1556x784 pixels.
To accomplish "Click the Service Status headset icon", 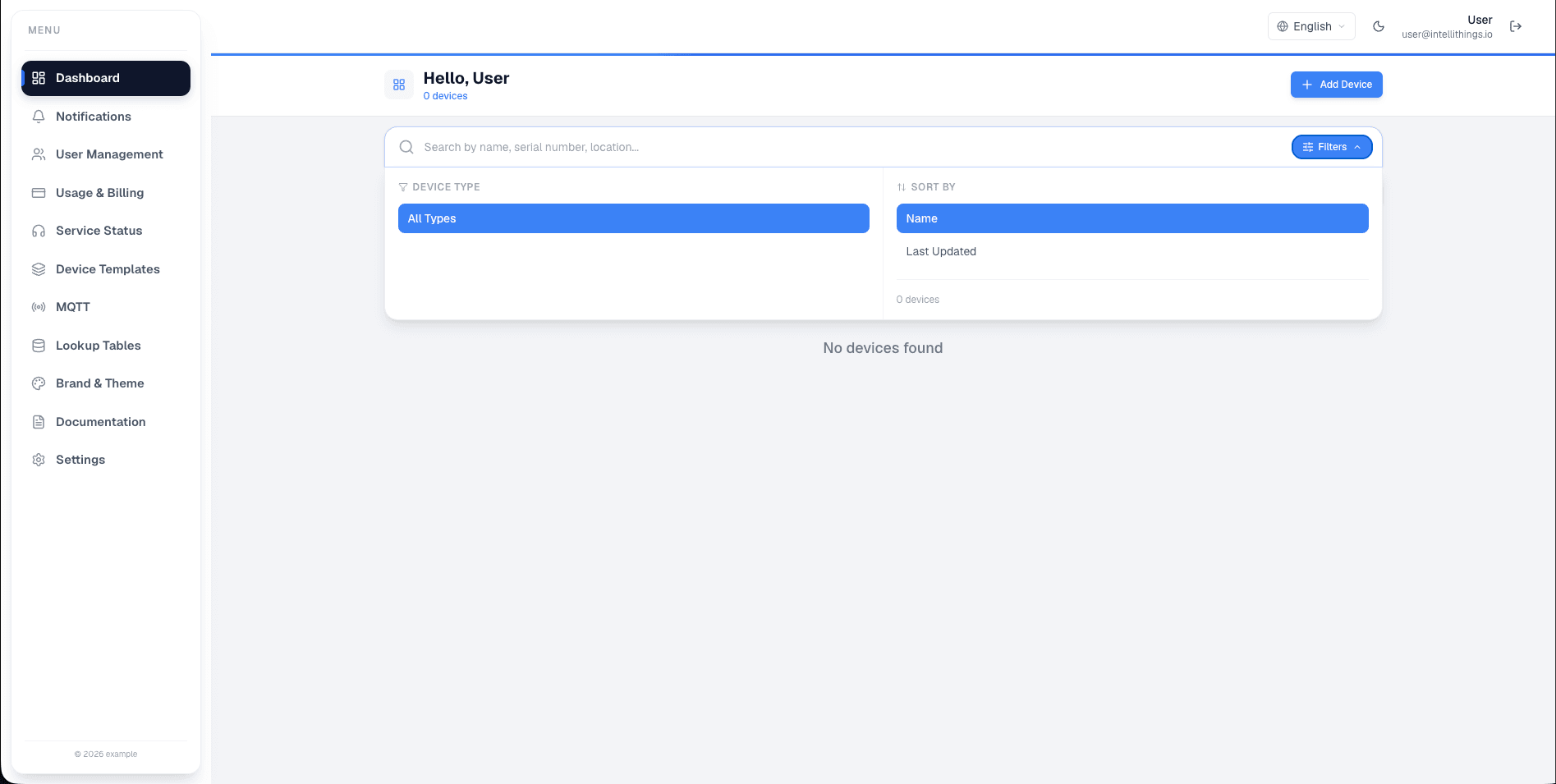I will pyautogui.click(x=39, y=231).
